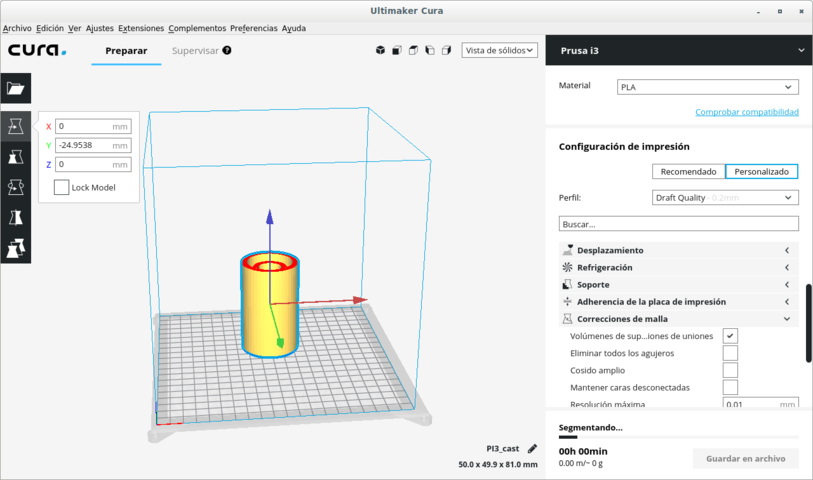This screenshot has width=813, height=480.
Task: Expand the Refrigeración section
Action: [x=679, y=267]
